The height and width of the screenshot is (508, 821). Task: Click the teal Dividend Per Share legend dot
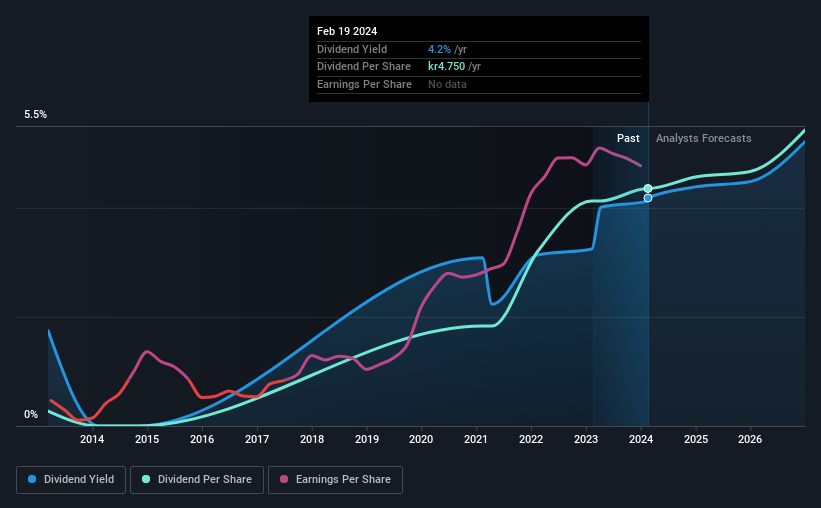[146, 479]
